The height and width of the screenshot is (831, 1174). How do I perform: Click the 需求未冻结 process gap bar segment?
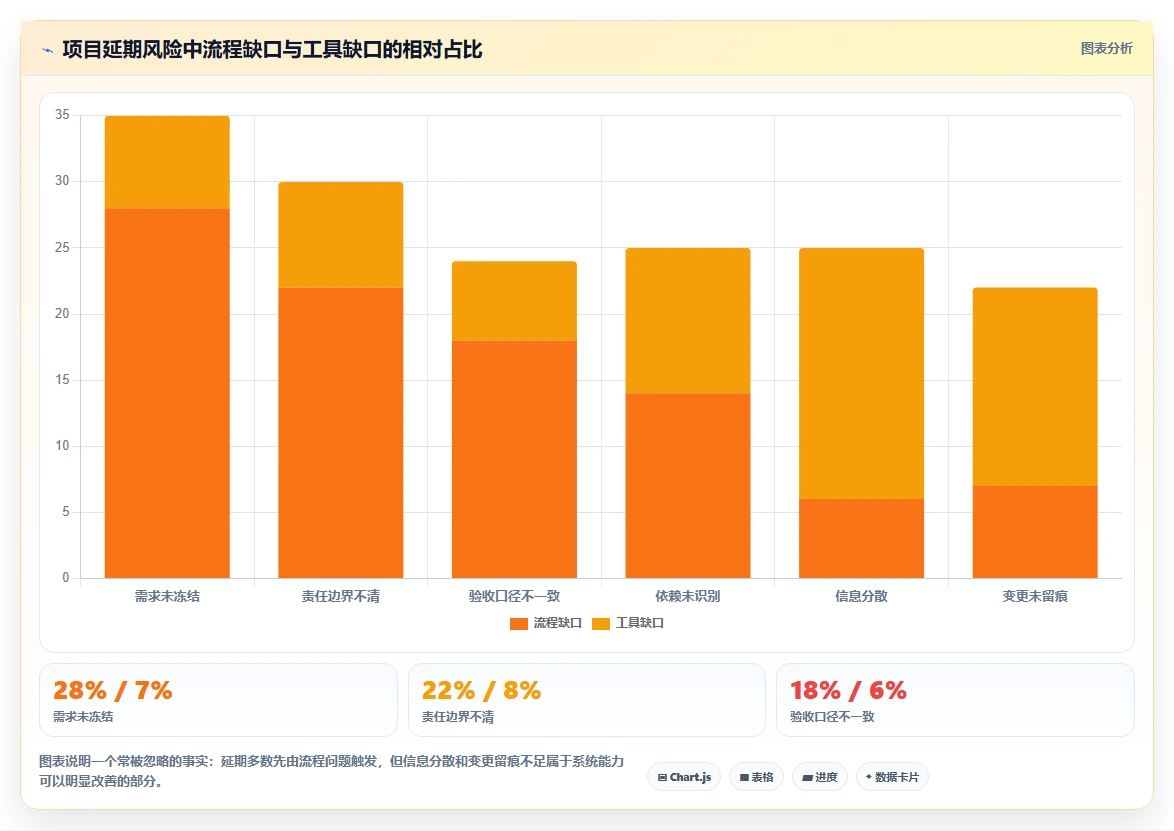(167, 393)
